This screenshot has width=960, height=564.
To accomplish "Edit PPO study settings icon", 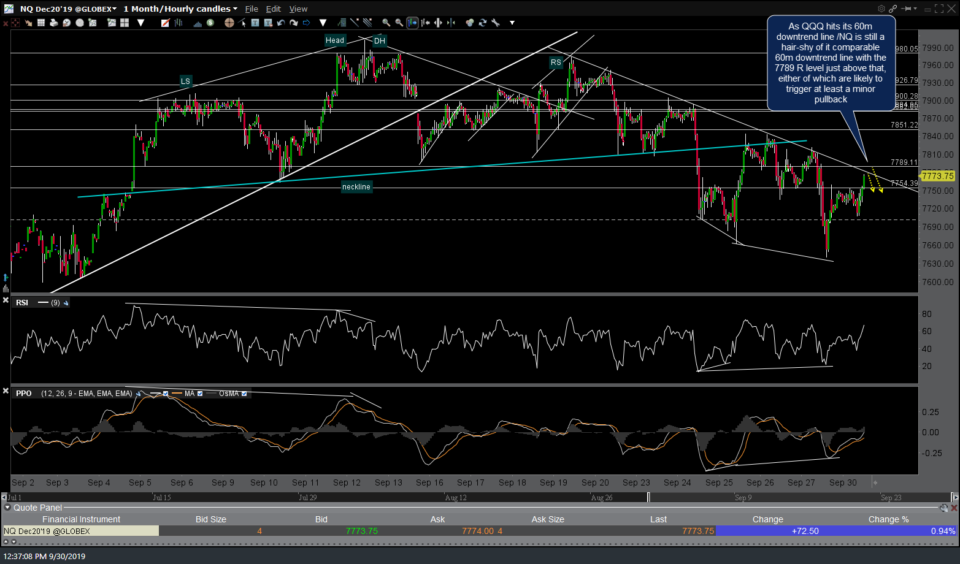I will (138, 393).
